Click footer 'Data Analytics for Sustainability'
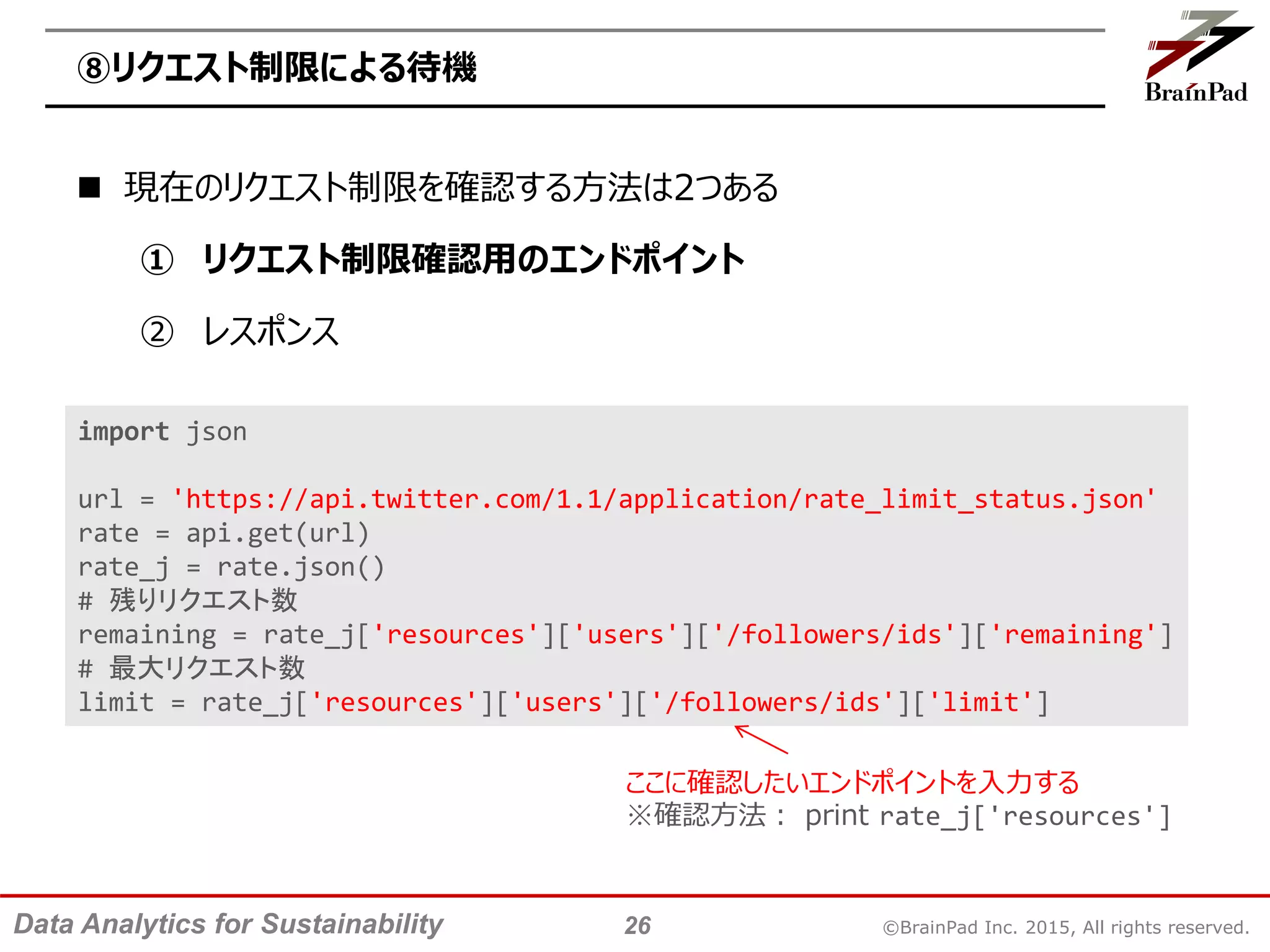The width and height of the screenshot is (1270, 952). (228, 924)
